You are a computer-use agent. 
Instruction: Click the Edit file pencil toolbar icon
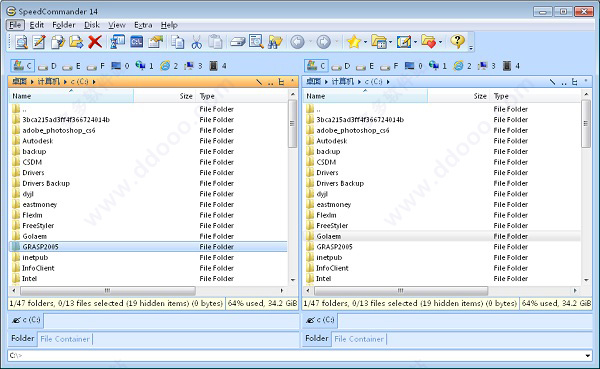[39, 42]
